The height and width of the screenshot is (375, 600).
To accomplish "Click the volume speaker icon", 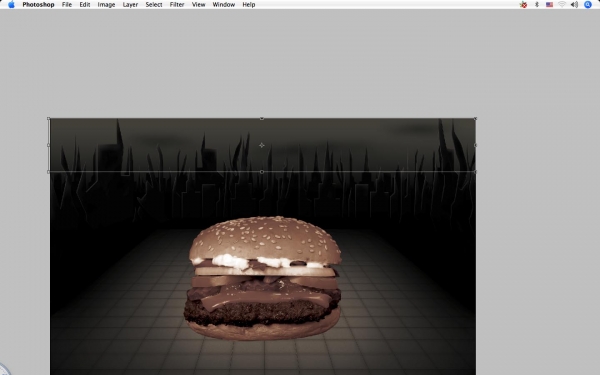I will pos(574,5).
